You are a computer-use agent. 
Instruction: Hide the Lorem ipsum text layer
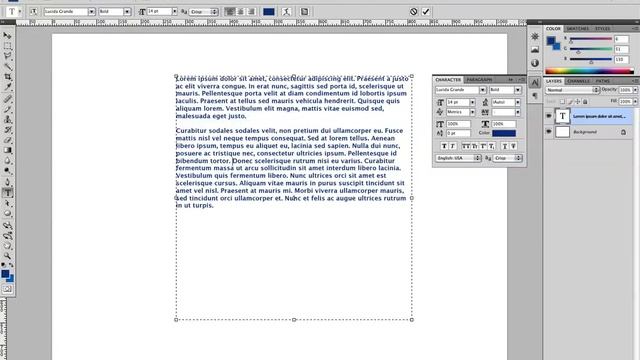549,116
